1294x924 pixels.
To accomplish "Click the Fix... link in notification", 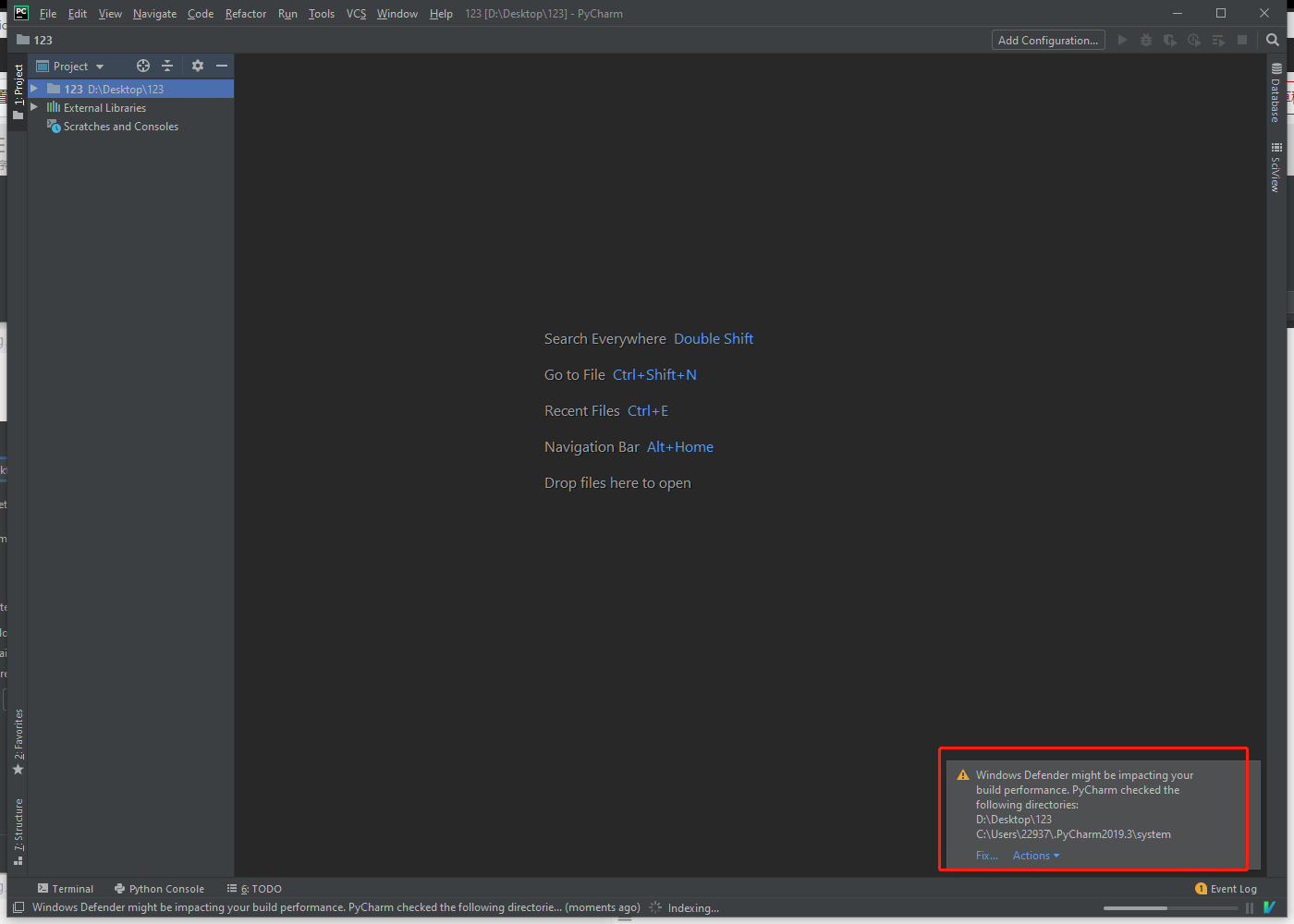I will [986, 856].
